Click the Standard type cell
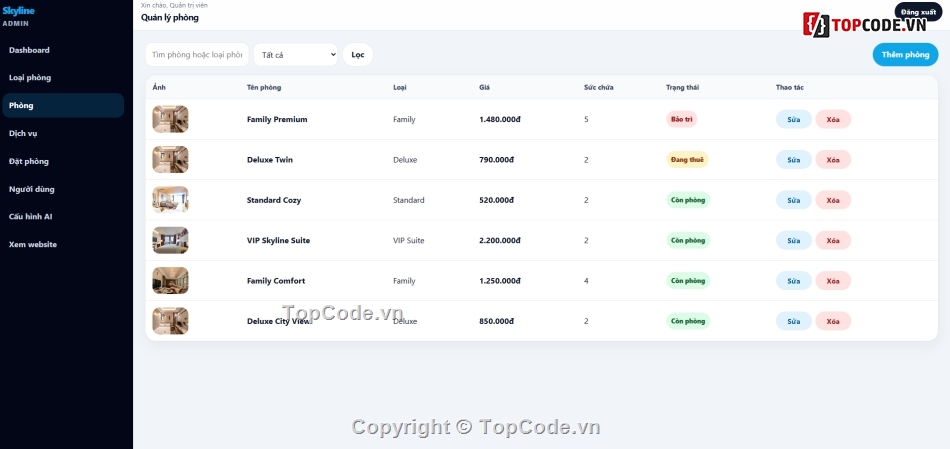This screenshot has height=449, width=950. click(408, 200)
